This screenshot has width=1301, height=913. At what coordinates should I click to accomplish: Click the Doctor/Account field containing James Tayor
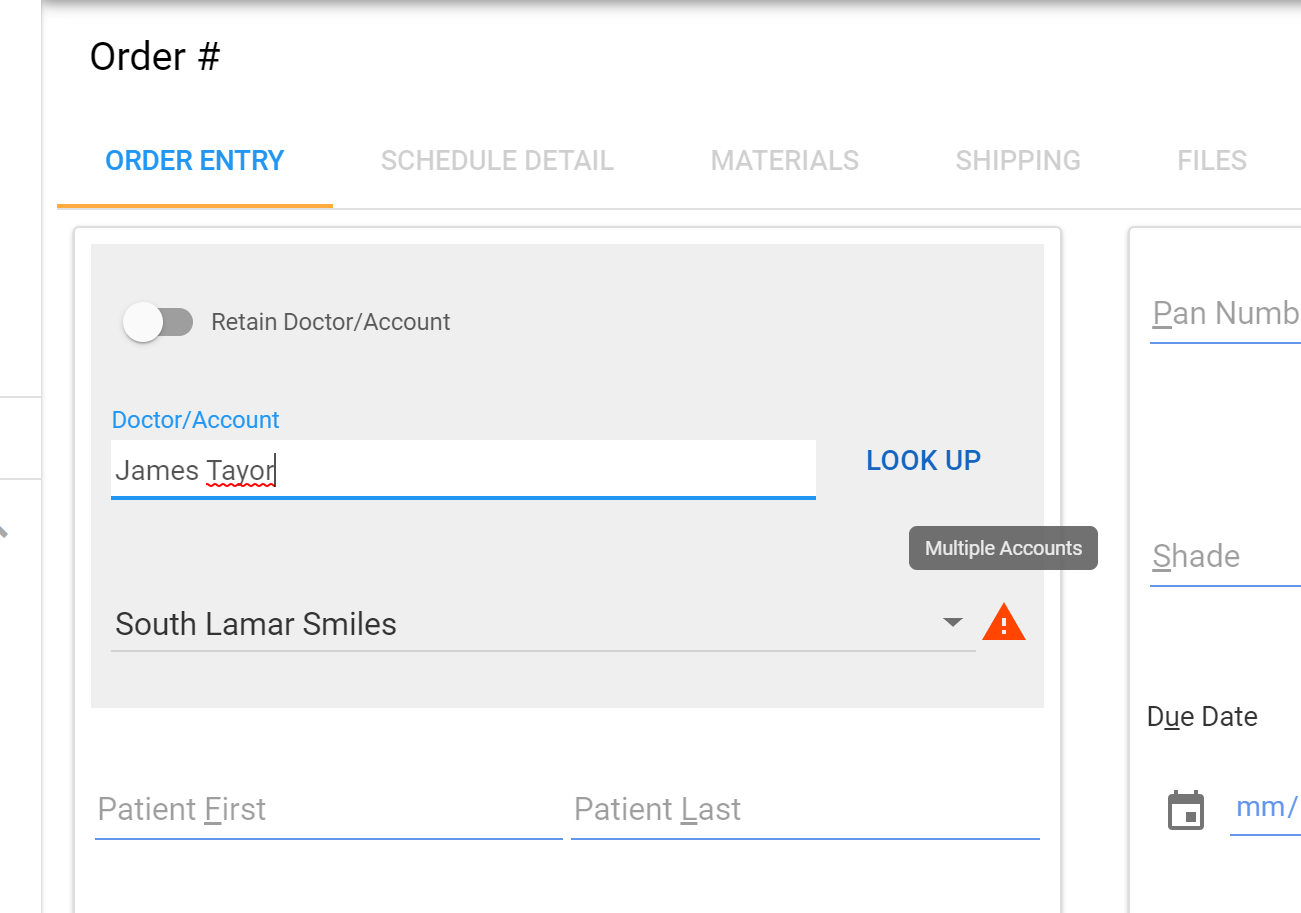click(462, 469)
